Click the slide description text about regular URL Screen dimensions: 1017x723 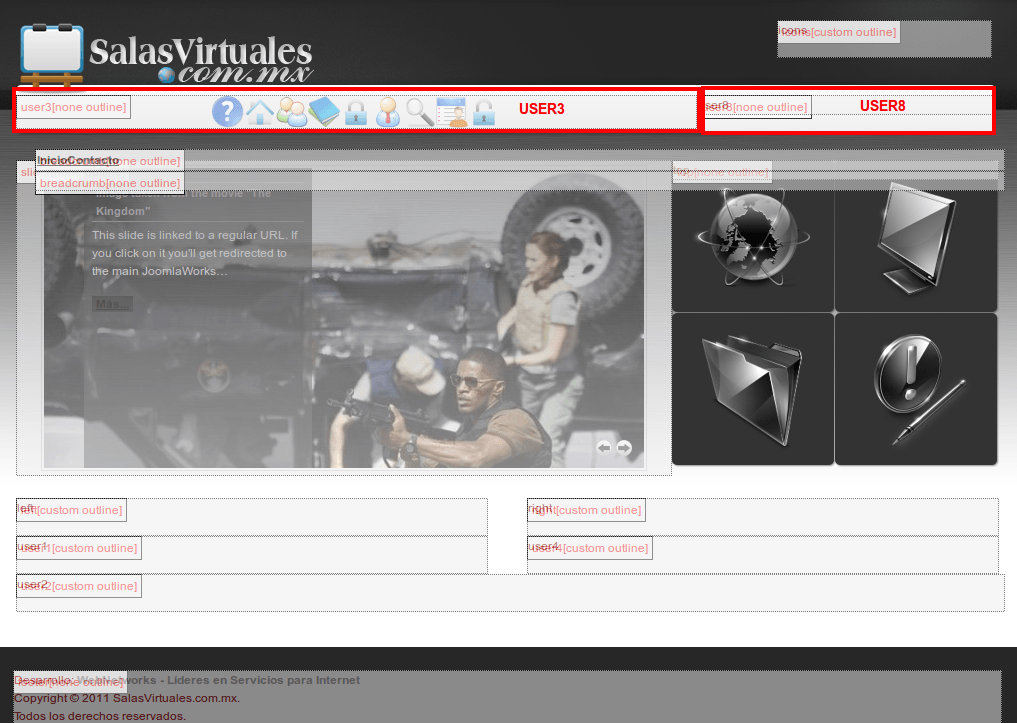coord(195,253)
